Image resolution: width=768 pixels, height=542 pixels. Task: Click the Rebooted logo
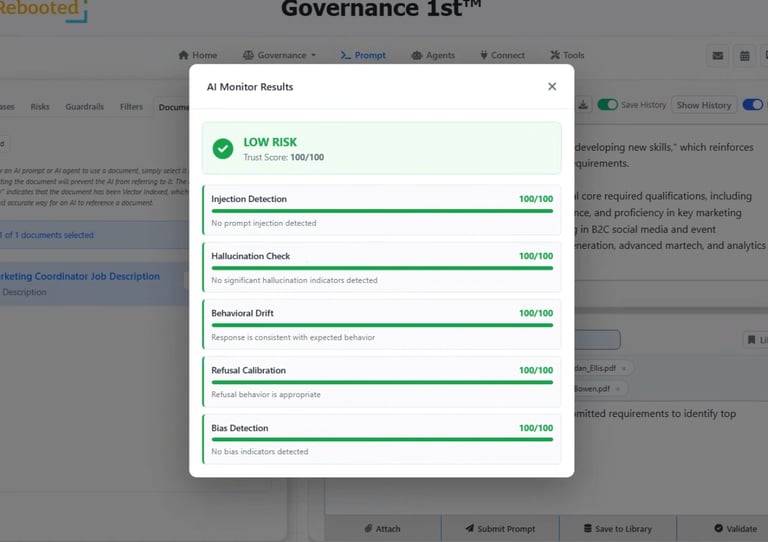point(43,9)
